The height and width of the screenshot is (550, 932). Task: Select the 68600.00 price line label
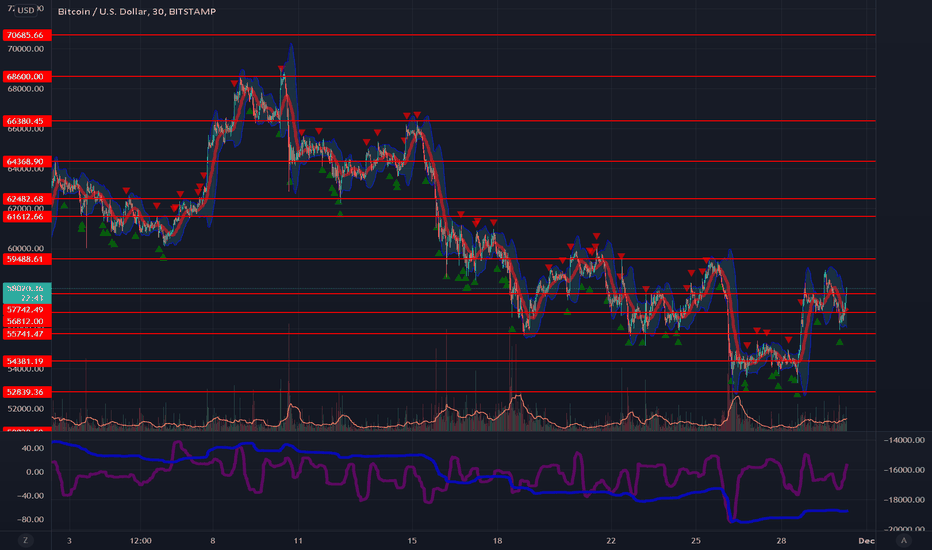click(27, 76)
